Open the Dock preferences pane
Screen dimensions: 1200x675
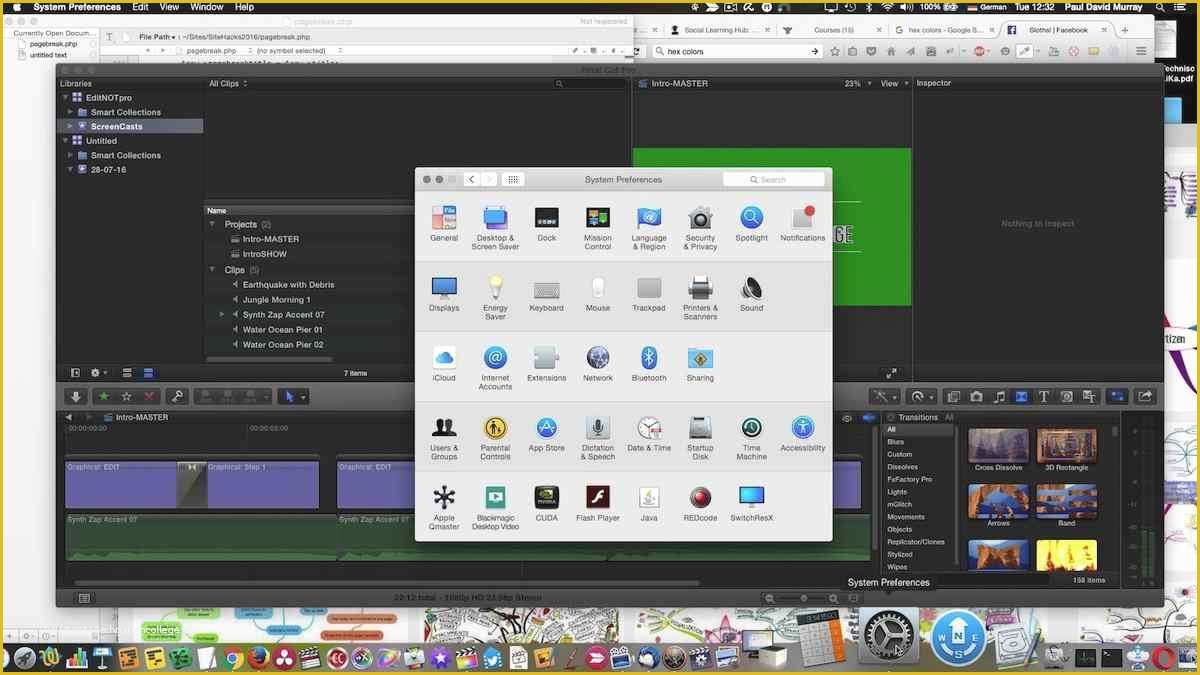tap(546, 225)
